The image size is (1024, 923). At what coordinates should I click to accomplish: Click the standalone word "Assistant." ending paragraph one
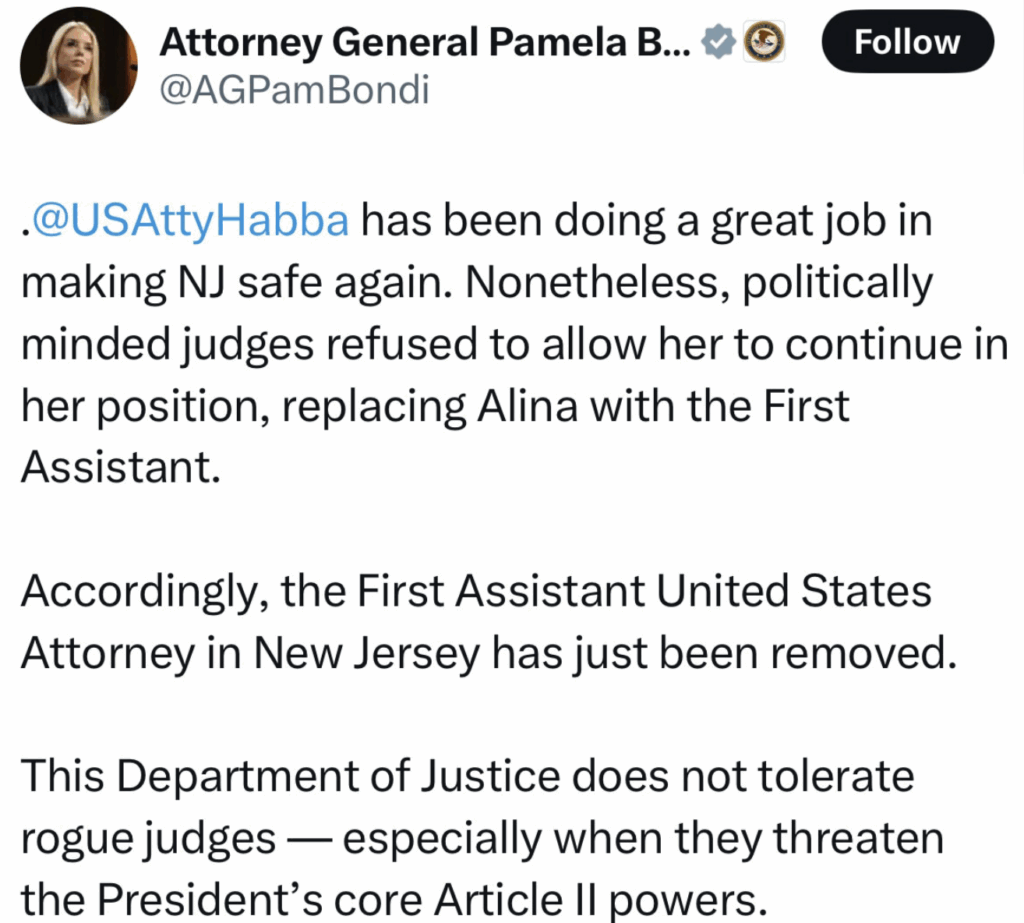pos(119,468)
